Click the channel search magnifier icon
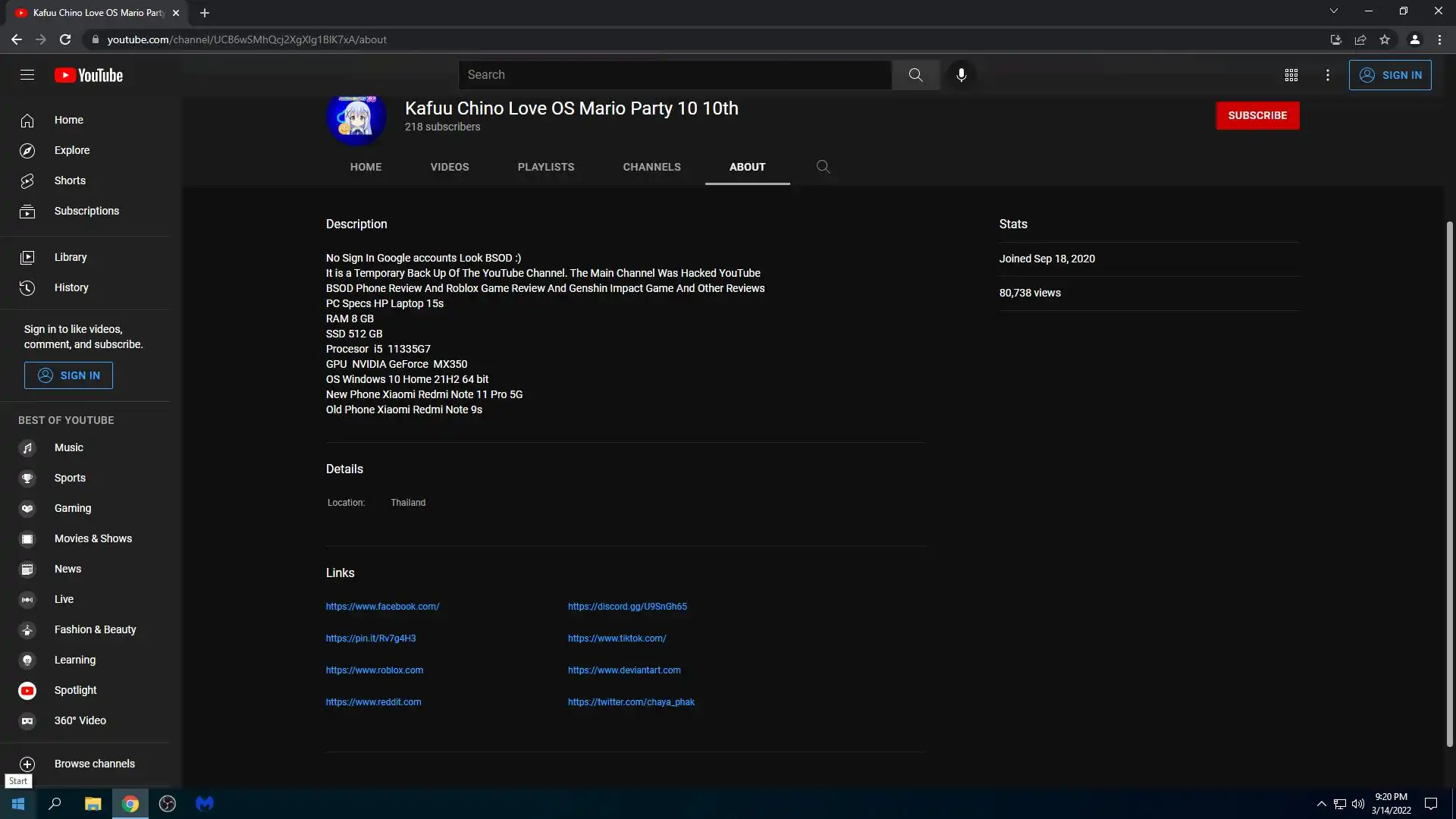Viewport: 1456px width, 819px height. pos(823,167)
